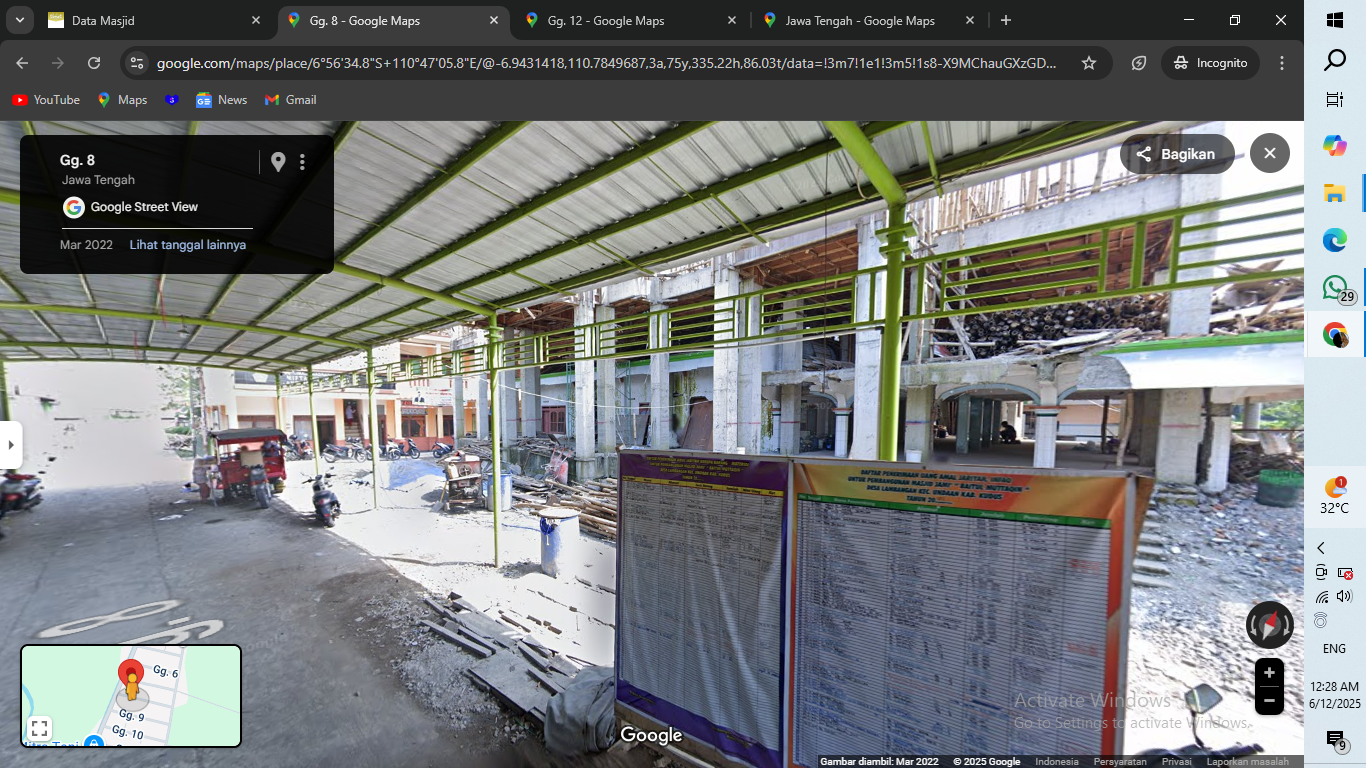
Task: Open the tab search dropdown arrow
Action: (20, 20)
